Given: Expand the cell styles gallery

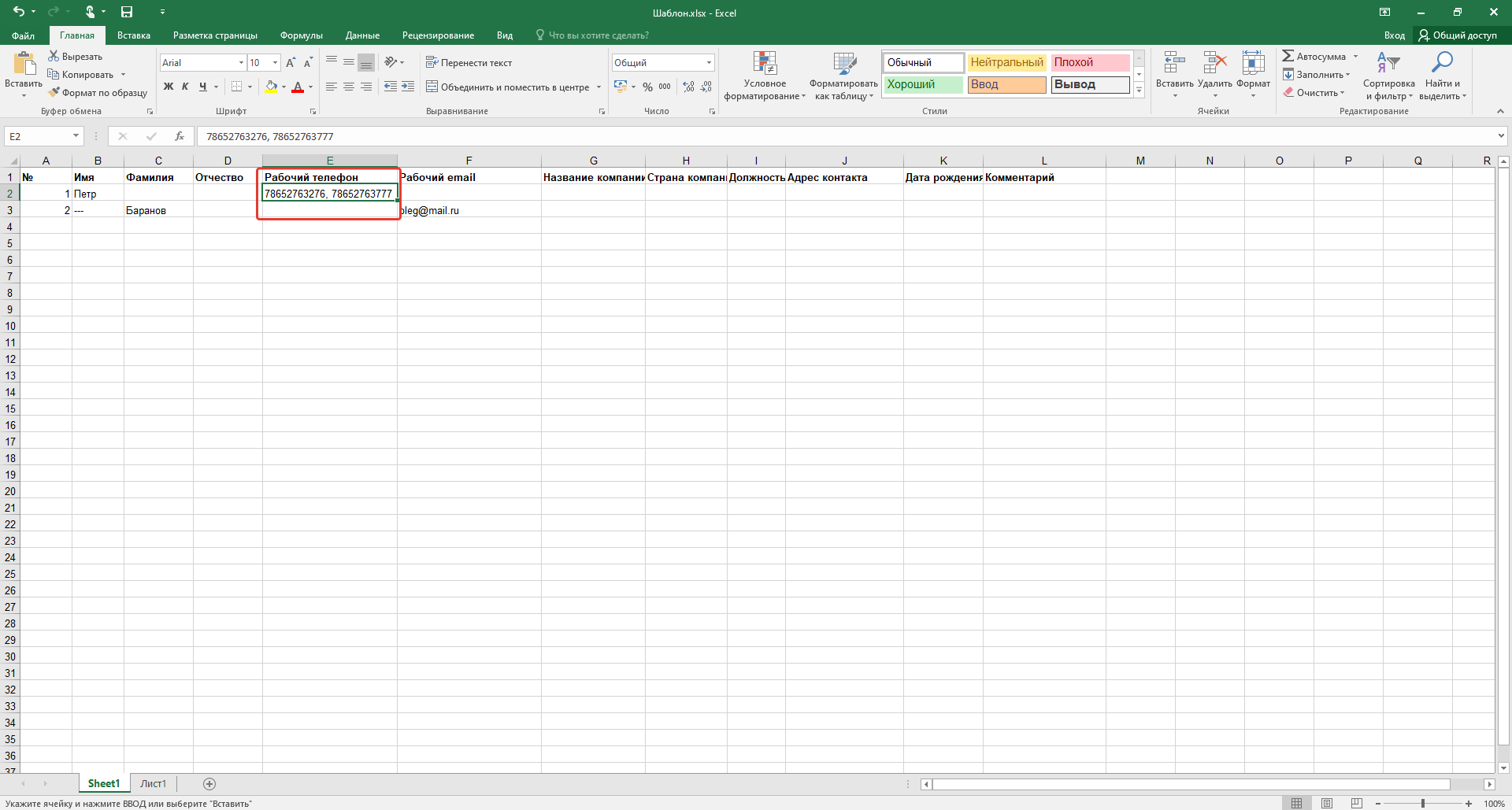Looking at the screenshot, I should pos(1139,91).
